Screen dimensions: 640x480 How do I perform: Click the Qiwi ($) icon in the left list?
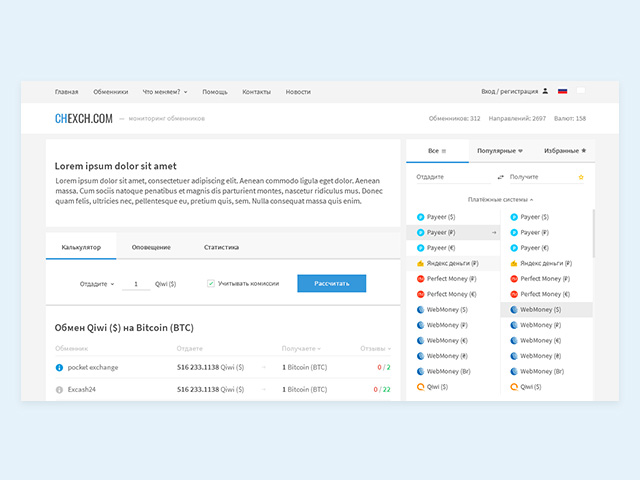[420, 387]
